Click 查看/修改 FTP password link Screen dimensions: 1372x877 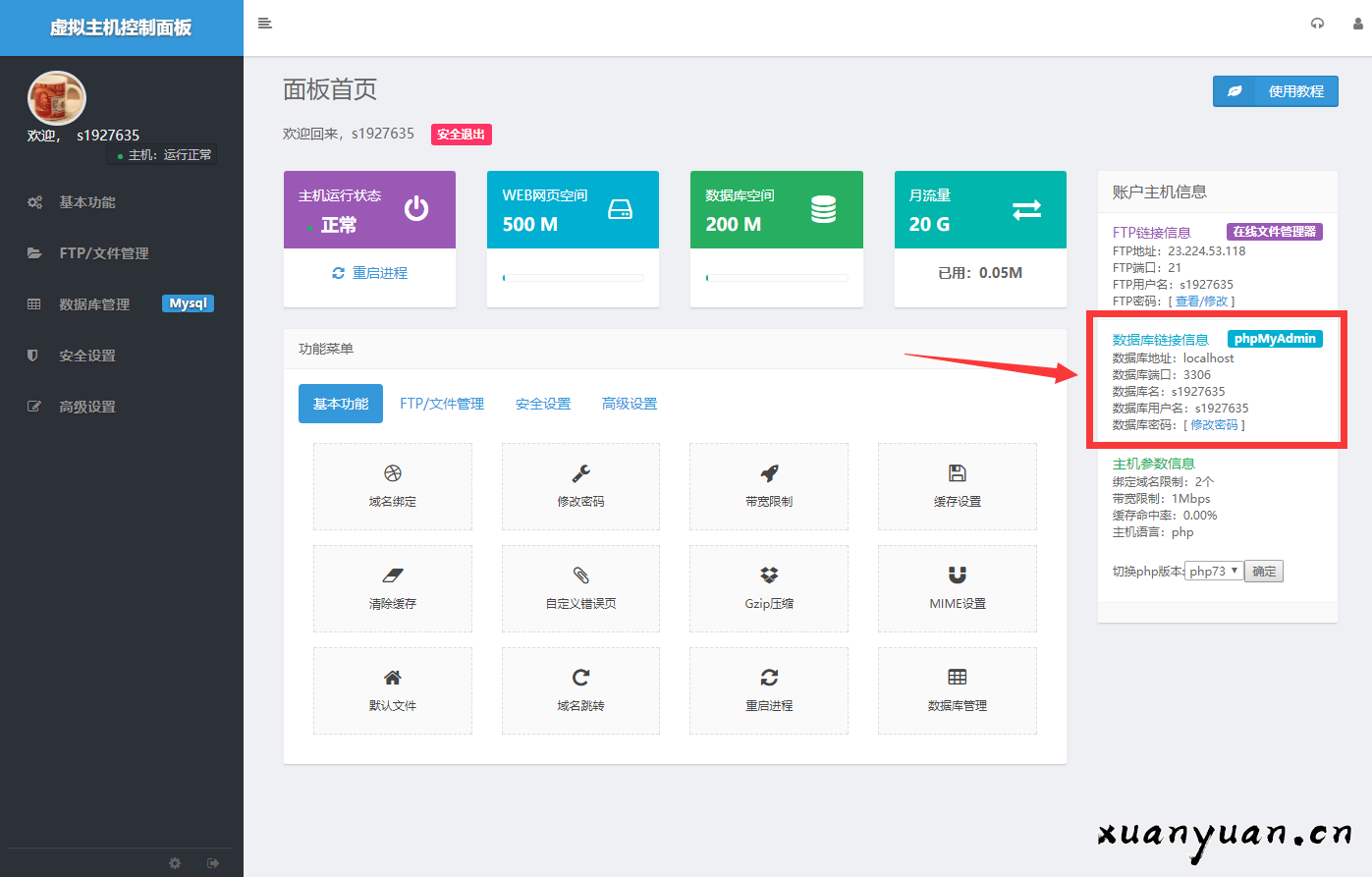[1201, 301]
